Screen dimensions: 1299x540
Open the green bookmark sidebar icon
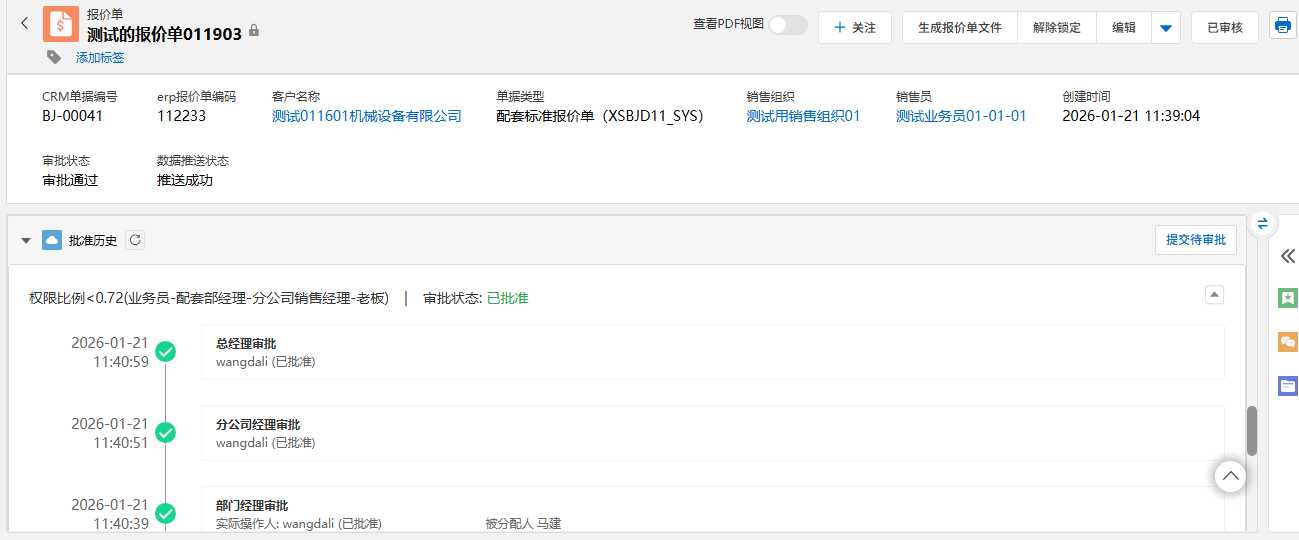click(1287, 298)
